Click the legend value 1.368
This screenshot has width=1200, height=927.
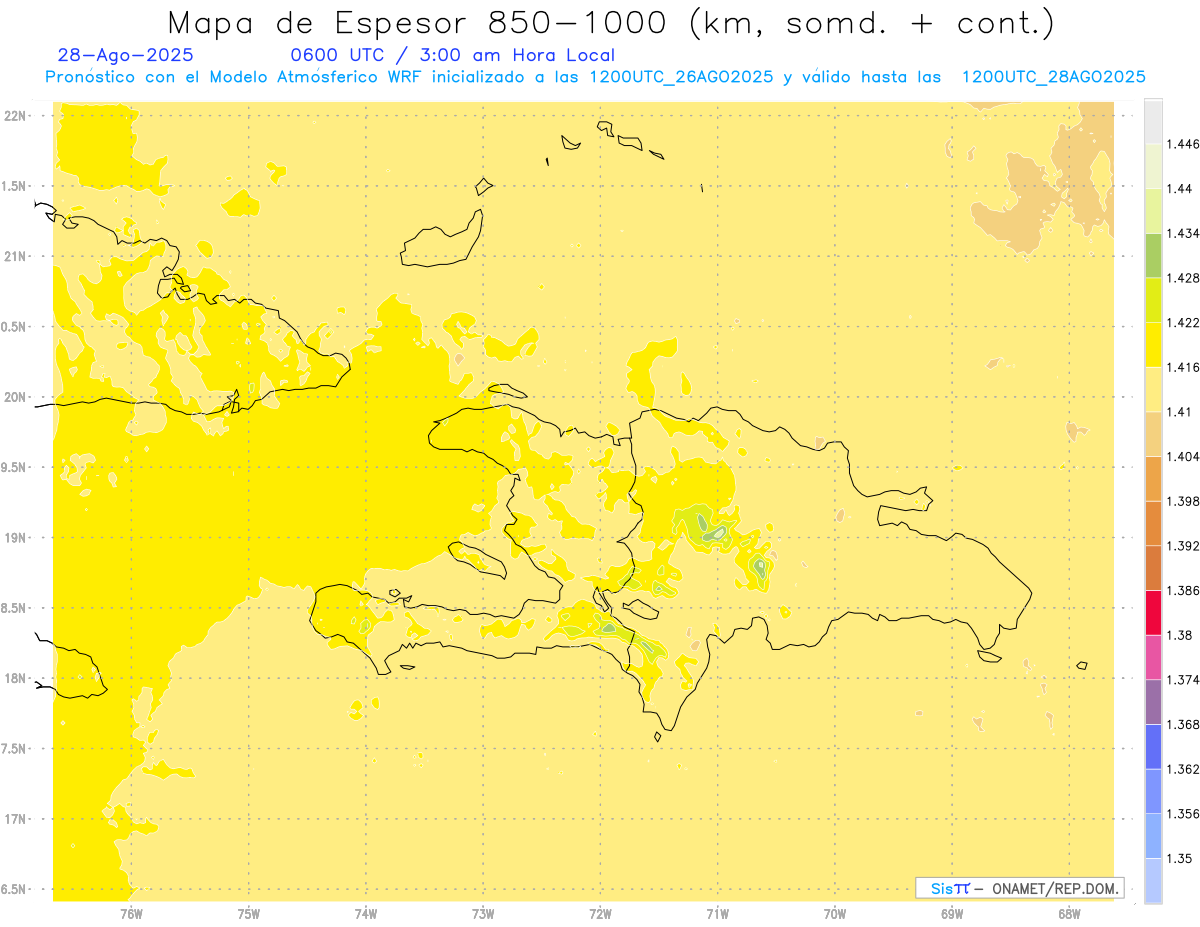pyautogui.click(x=1183, y=724)
